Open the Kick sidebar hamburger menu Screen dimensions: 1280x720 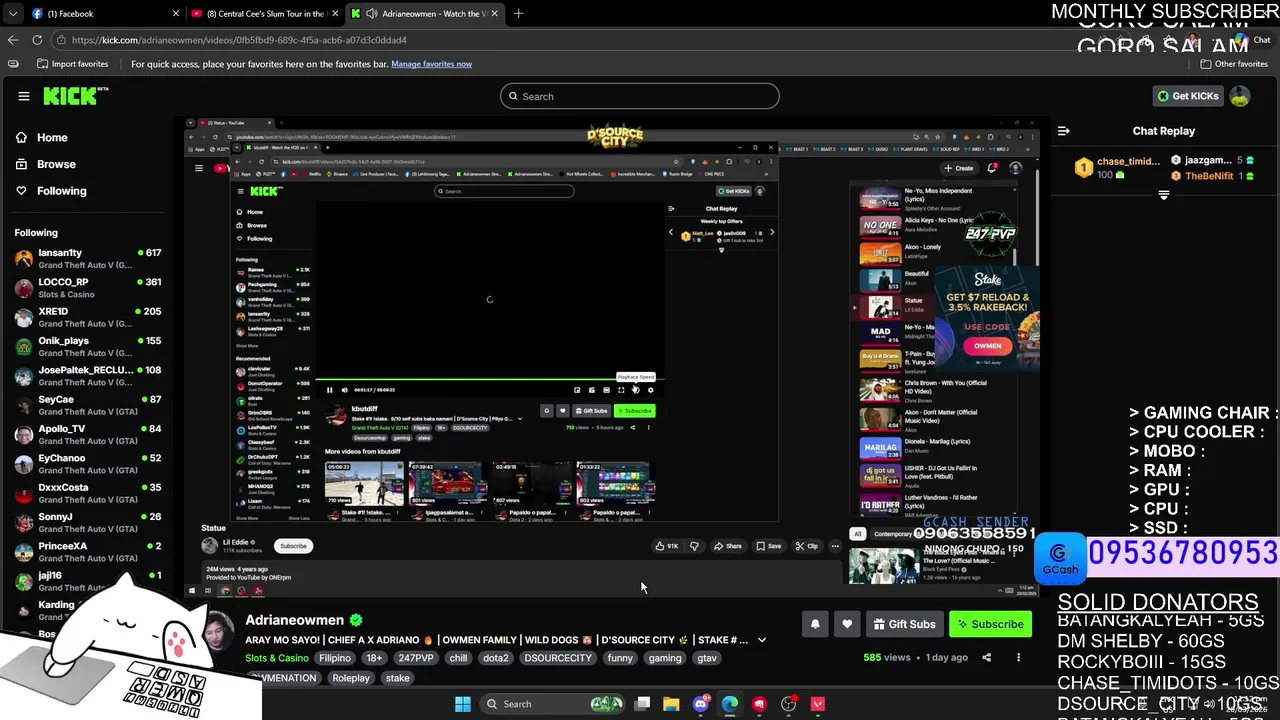click(x=24, y=96)
